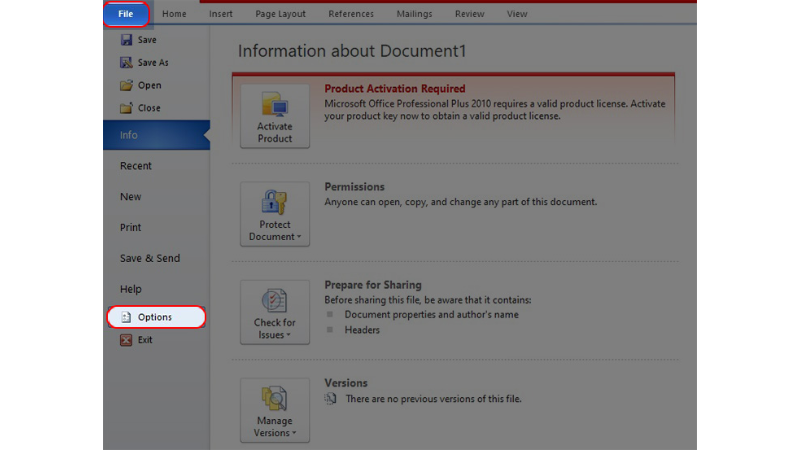Click the Activate Product button
This screenshot has width=800, height=450.
[x=275, y=116]
